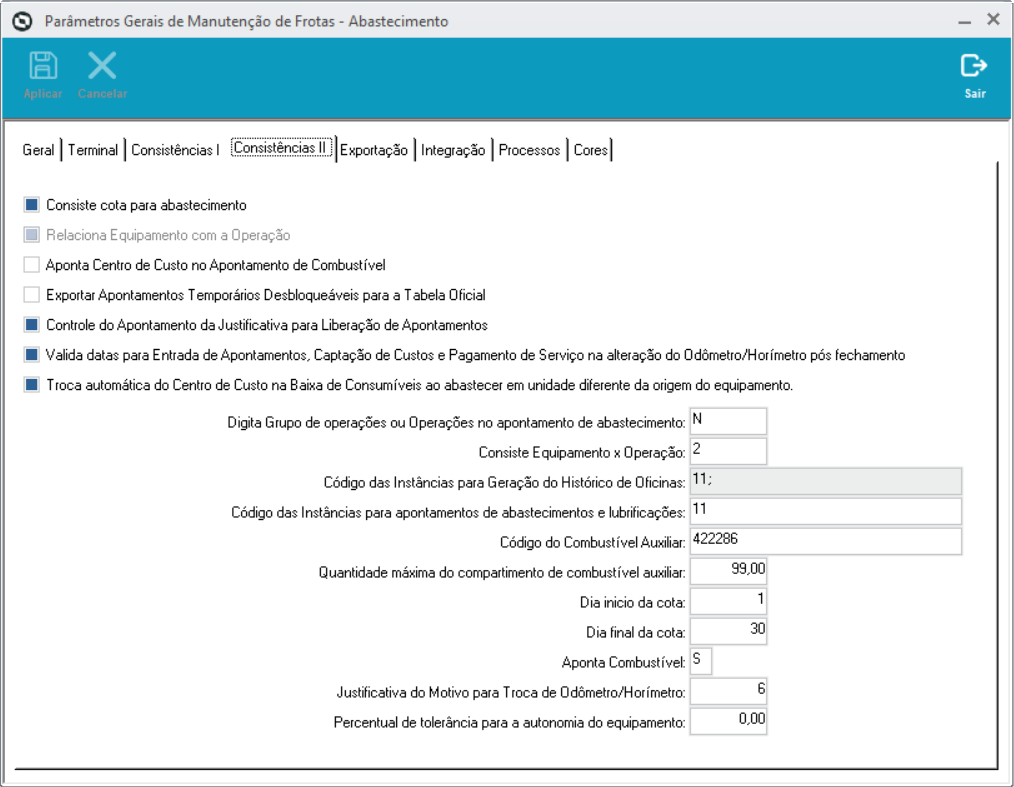Click the Digita Grupo de operações field
The height and width of the screenshot is (787, 1014).
(728, 421)
